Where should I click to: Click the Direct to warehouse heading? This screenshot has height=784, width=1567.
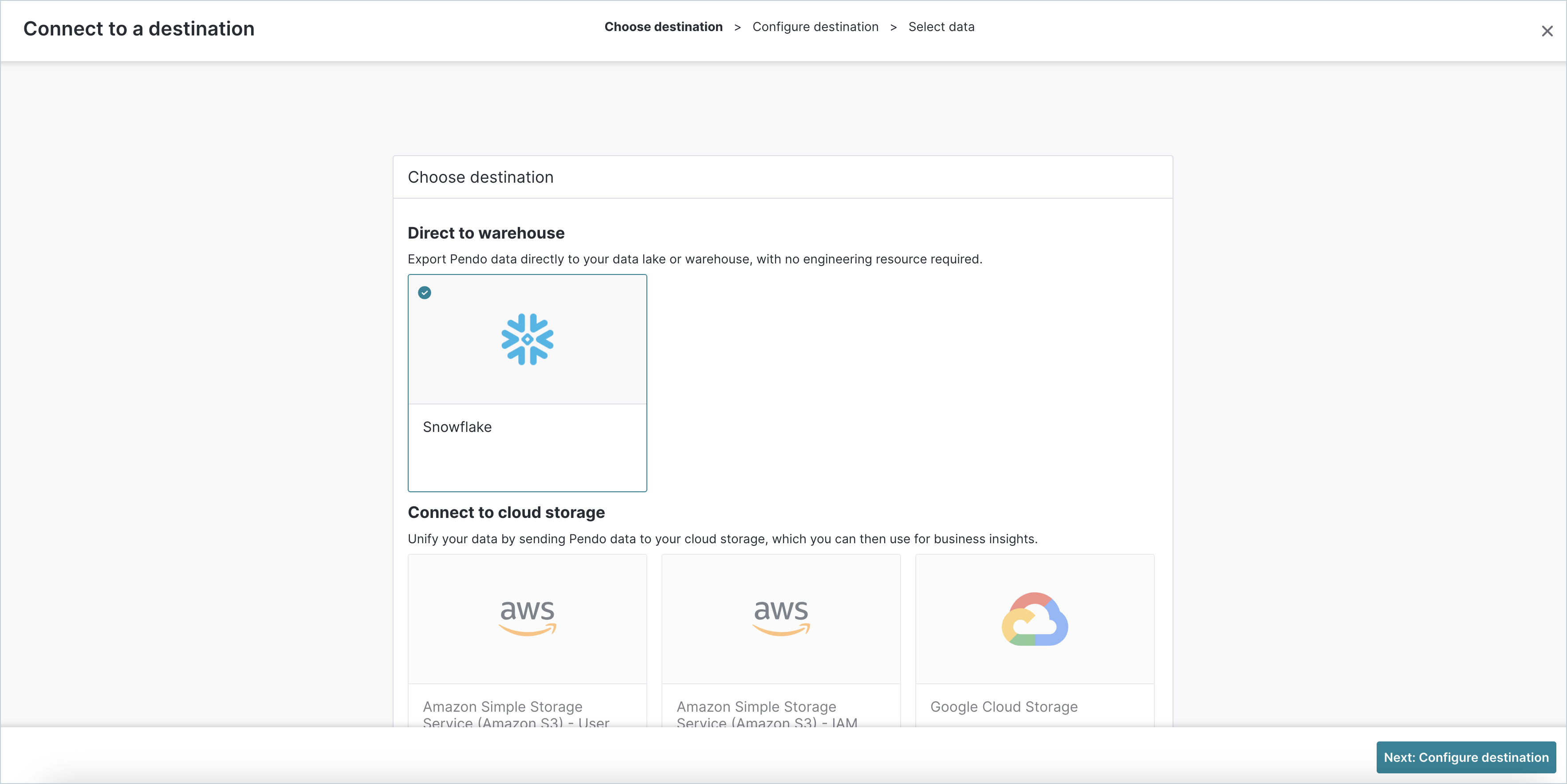pos(485,233)
